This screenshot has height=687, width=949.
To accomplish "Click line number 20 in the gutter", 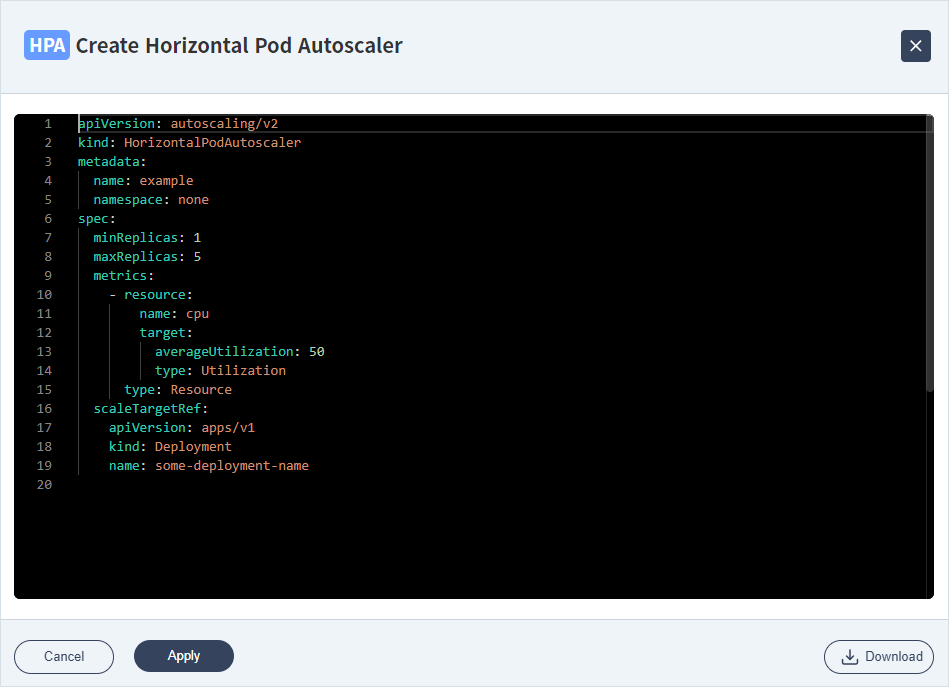I will point(44,485).
